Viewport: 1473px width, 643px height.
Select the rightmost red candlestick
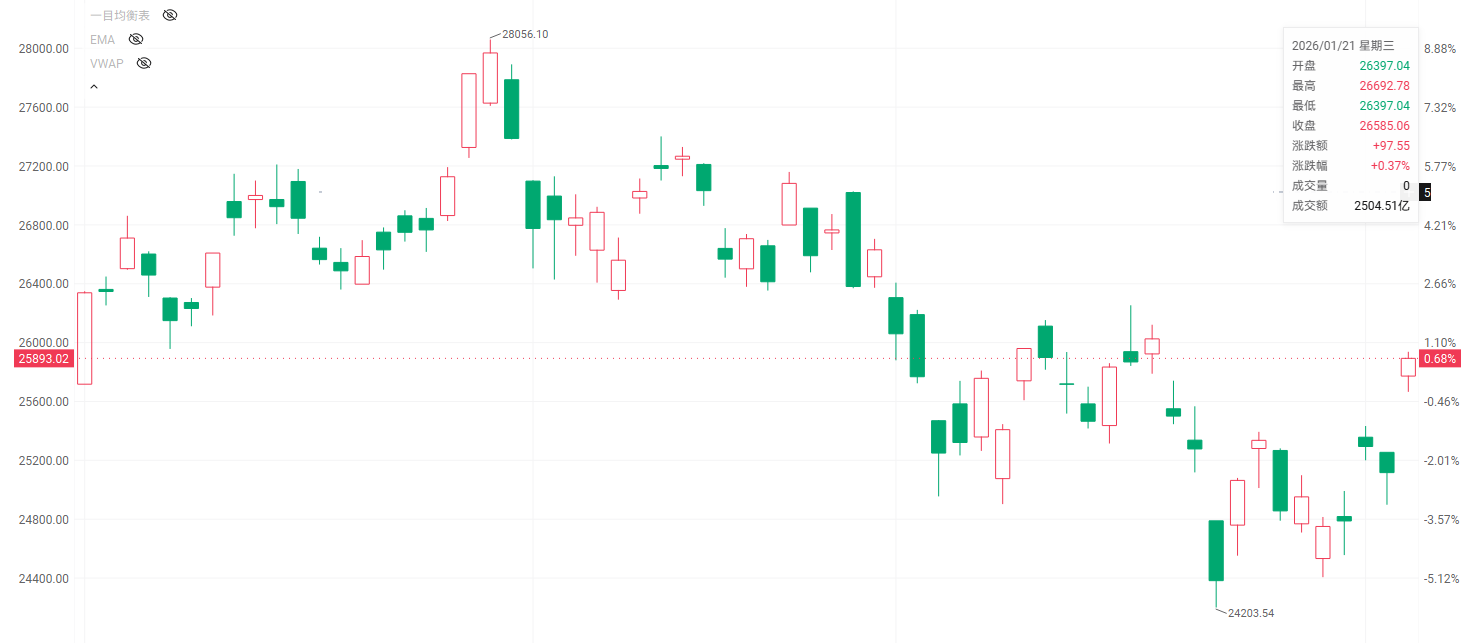(x=1408, y=367)
